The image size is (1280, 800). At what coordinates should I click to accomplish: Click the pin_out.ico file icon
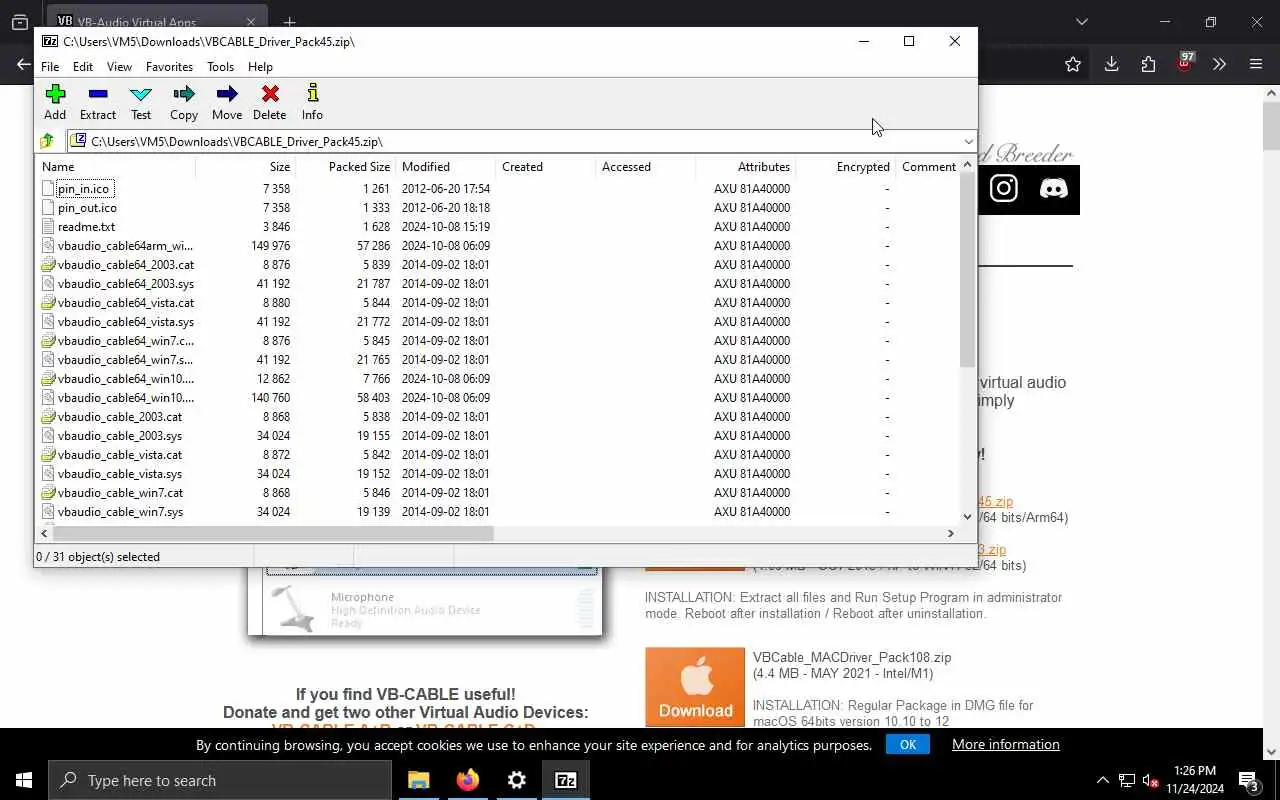[49, 207]
